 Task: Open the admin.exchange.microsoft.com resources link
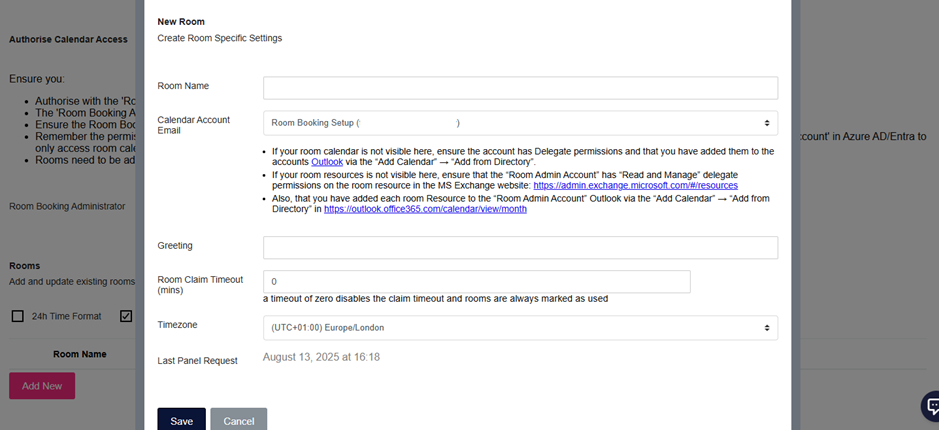635,186
